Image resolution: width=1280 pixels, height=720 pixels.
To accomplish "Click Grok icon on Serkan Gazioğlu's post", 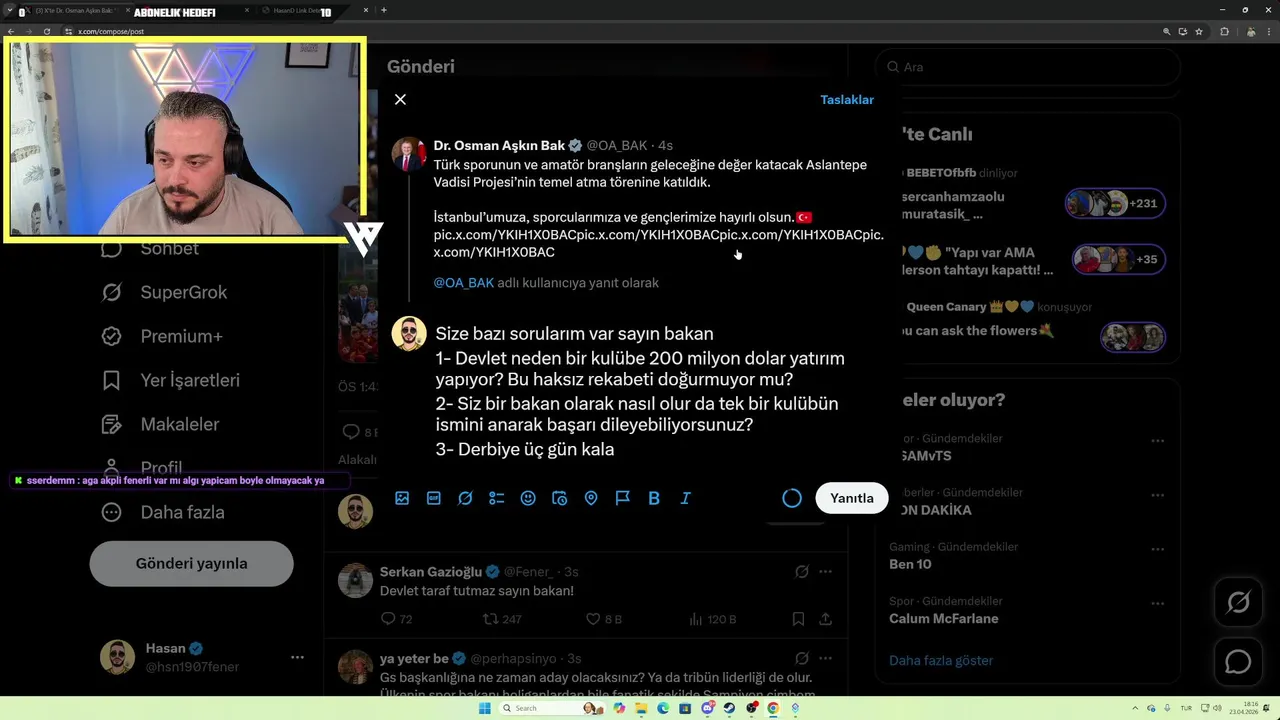I will pos(801,572).
